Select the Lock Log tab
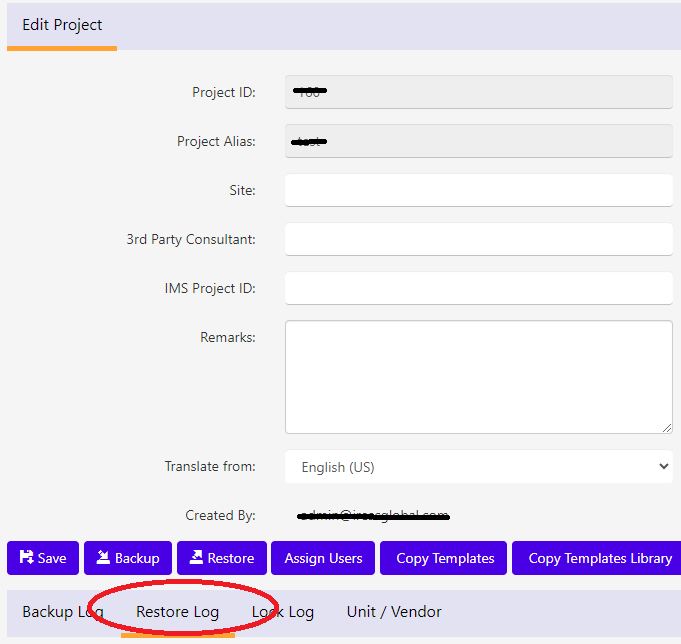The height and width of the screenshot is (644, 681). (282, 612)
